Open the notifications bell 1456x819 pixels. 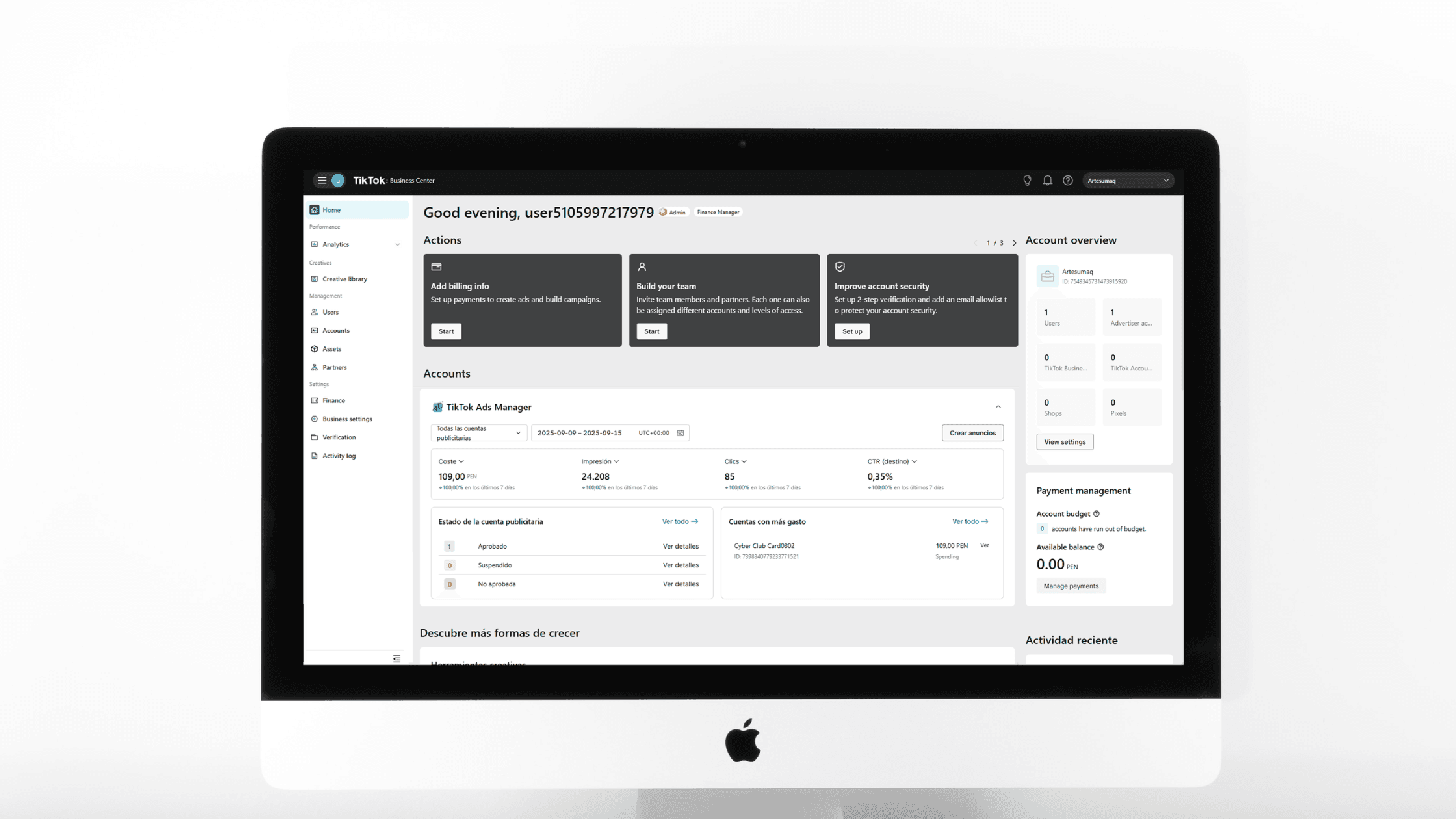pos(1047,181)
